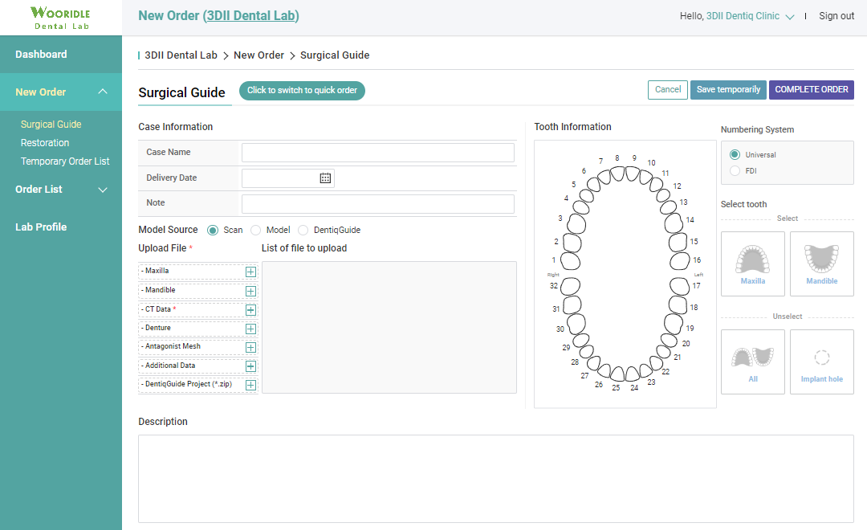867x530 pixels.
Task: Focus the Note input field
Action: point(378,203)
